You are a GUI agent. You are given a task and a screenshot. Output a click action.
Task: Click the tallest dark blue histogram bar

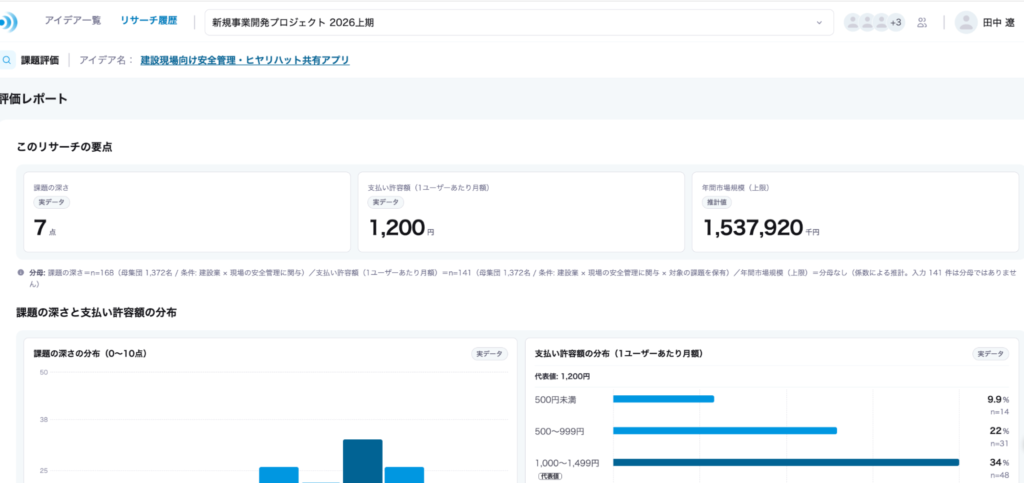click(362, 461)
